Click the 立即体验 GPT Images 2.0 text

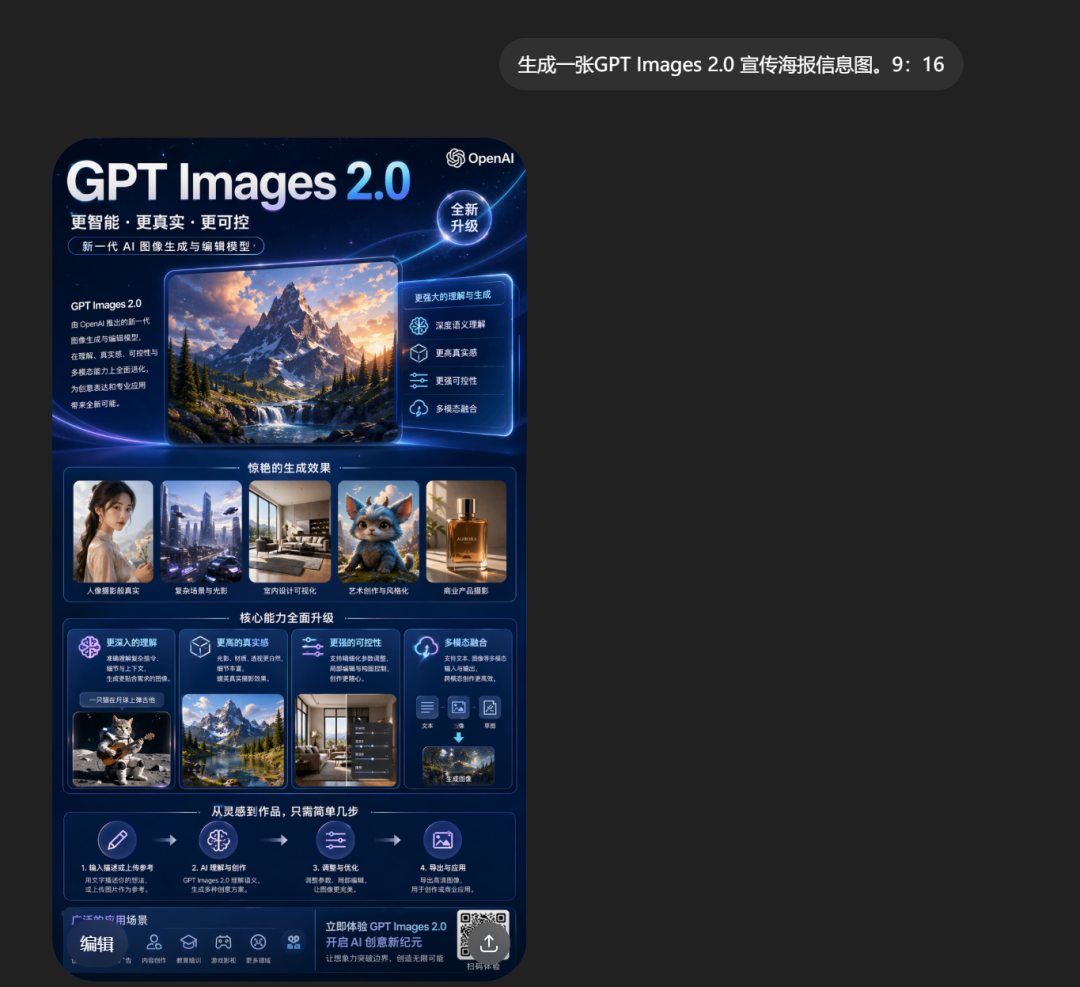pos(386,926)
